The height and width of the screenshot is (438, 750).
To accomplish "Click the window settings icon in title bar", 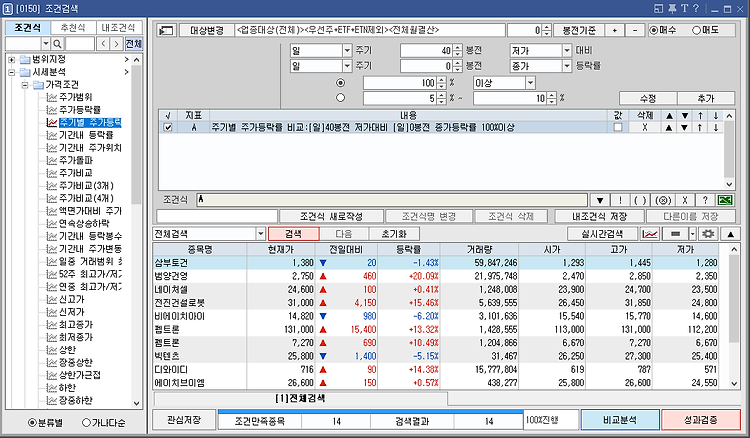I will tap(659, 9).
